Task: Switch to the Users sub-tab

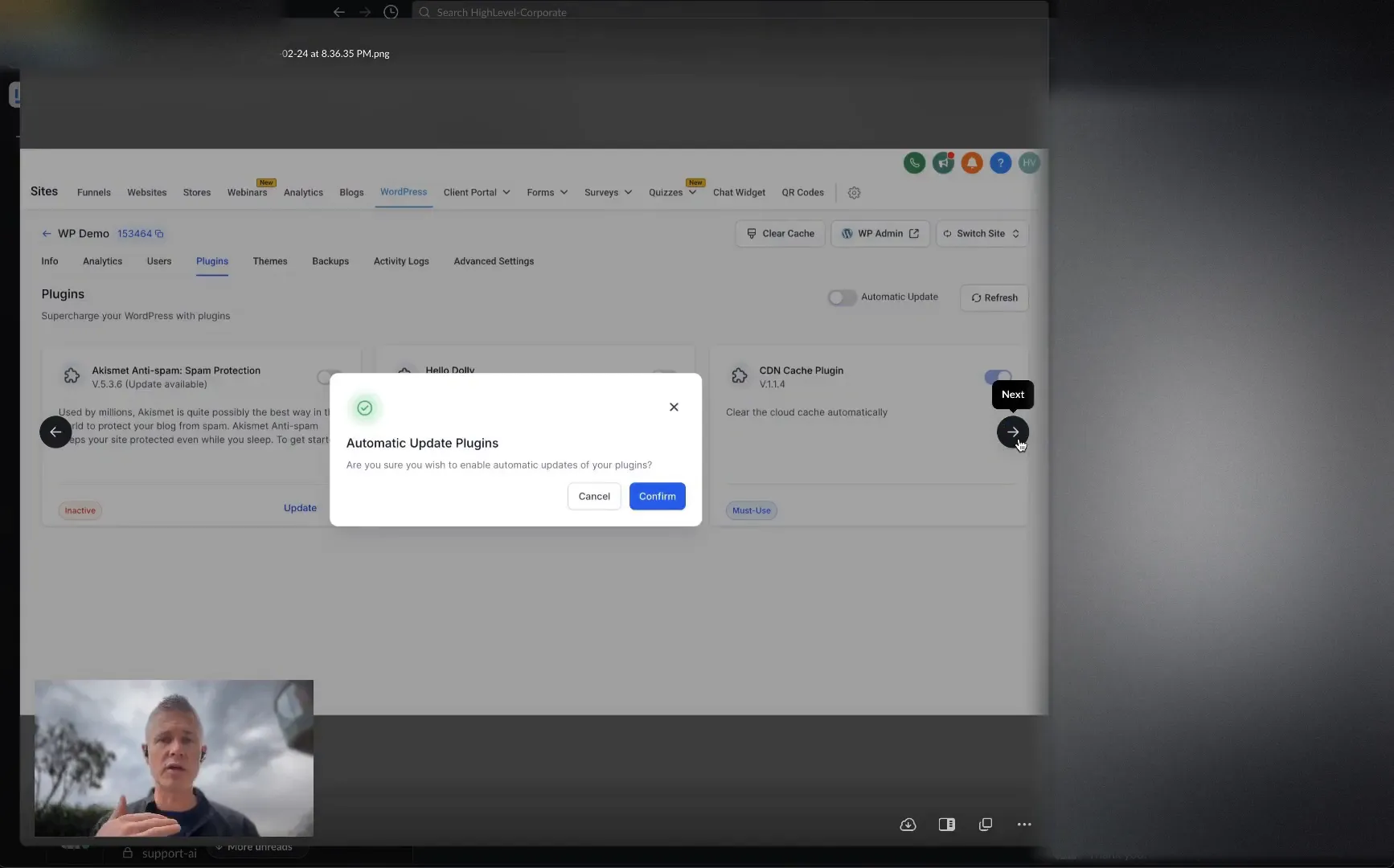Action: pyautogui.click(x=159, y=261)
